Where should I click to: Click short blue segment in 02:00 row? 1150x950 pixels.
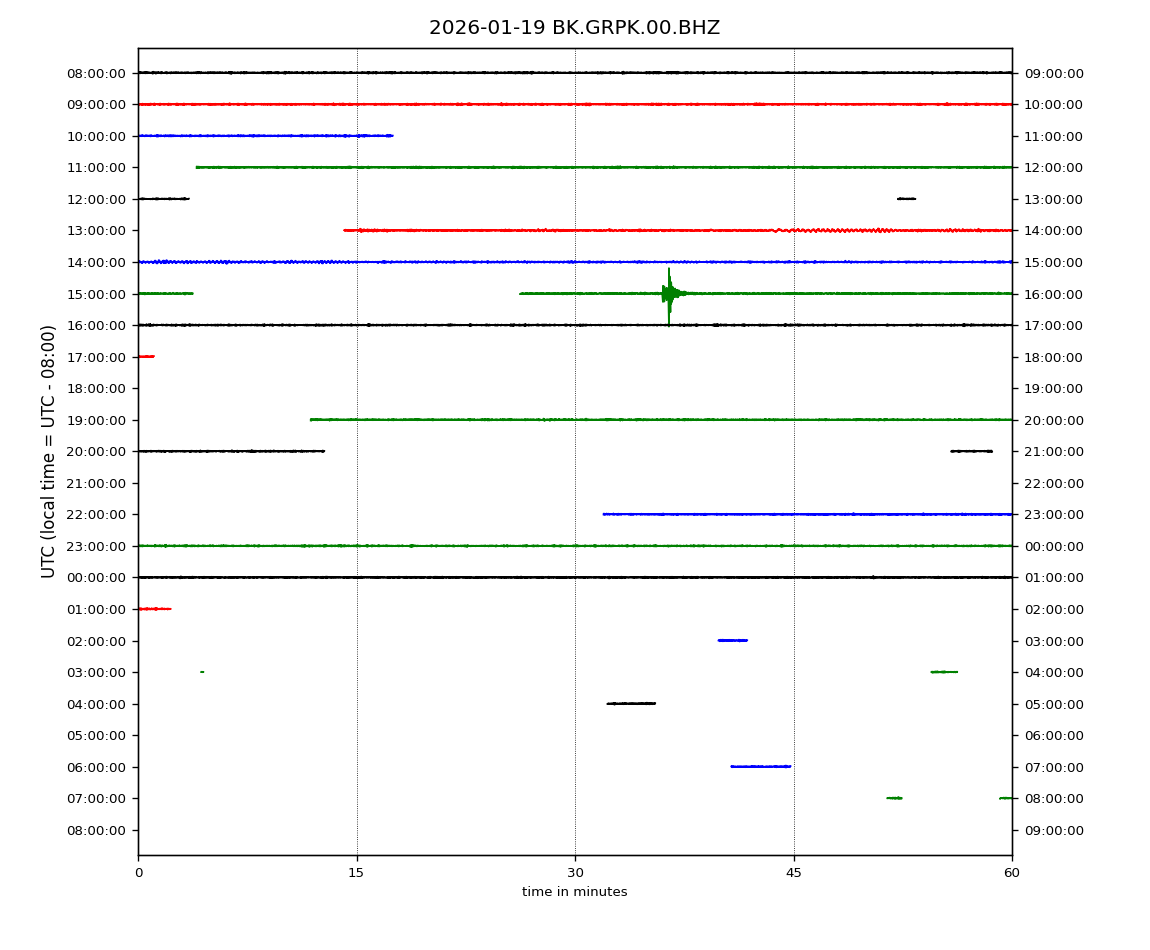(x=732, y=640)
